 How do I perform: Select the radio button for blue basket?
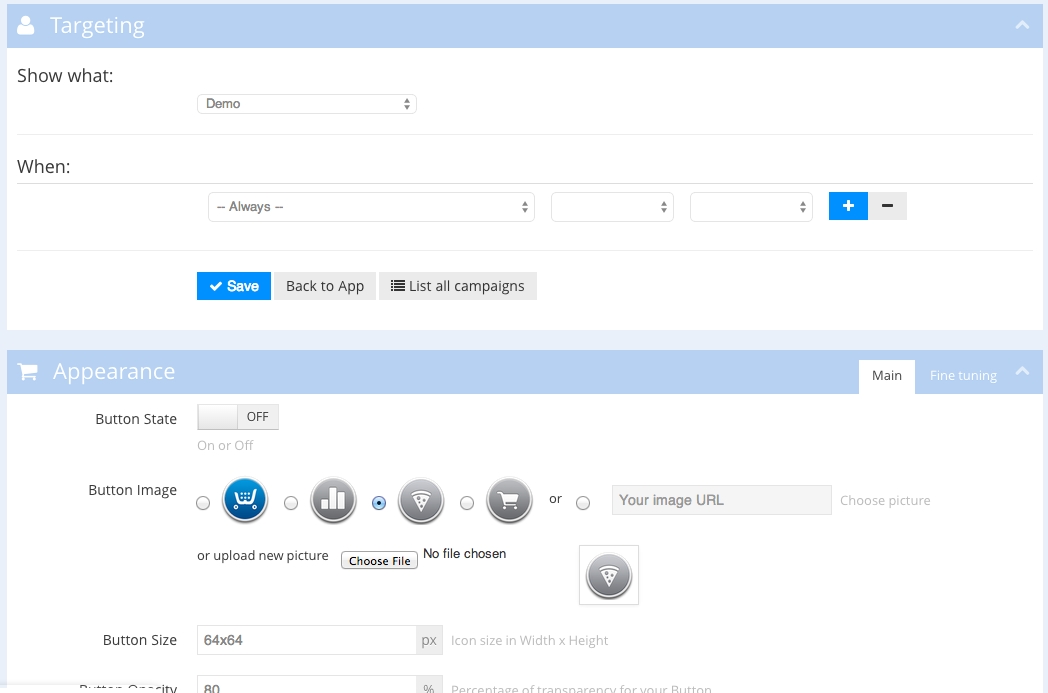pyautogui.click(x=203, y=503)
